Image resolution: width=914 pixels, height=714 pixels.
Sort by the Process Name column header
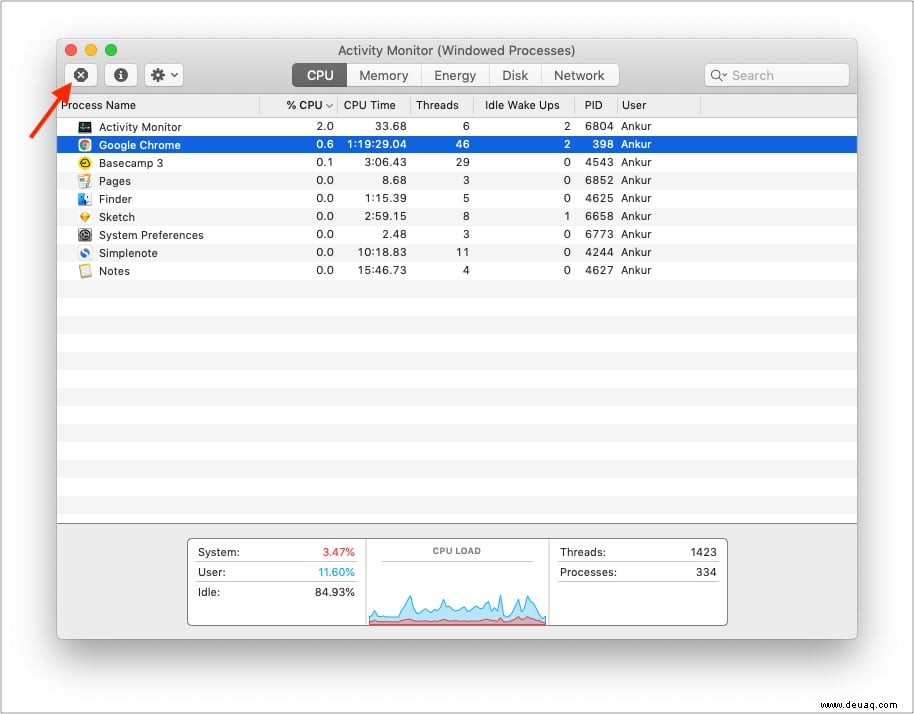158,105
